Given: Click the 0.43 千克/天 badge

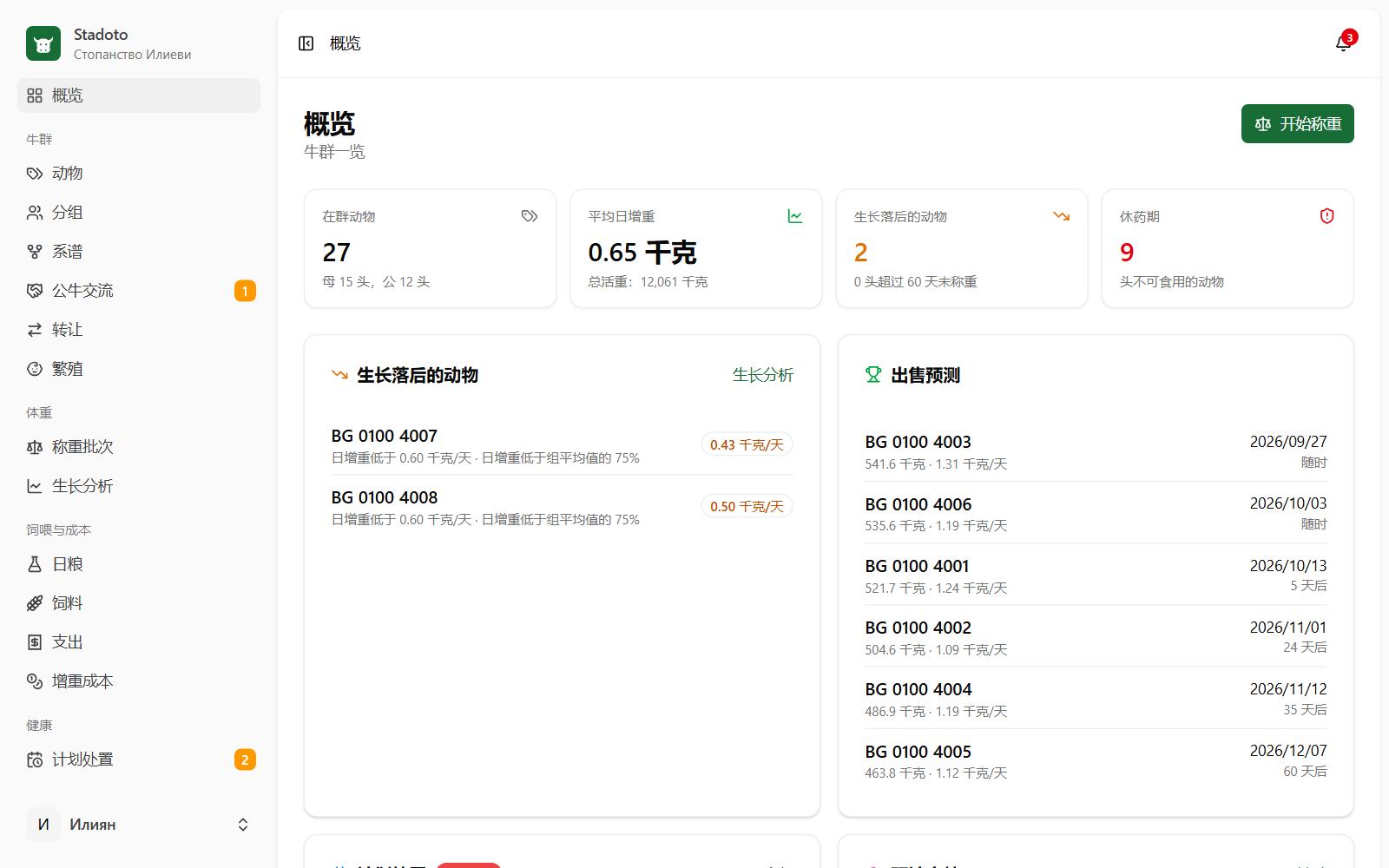Looking at the screenshot, I should 747,444.
